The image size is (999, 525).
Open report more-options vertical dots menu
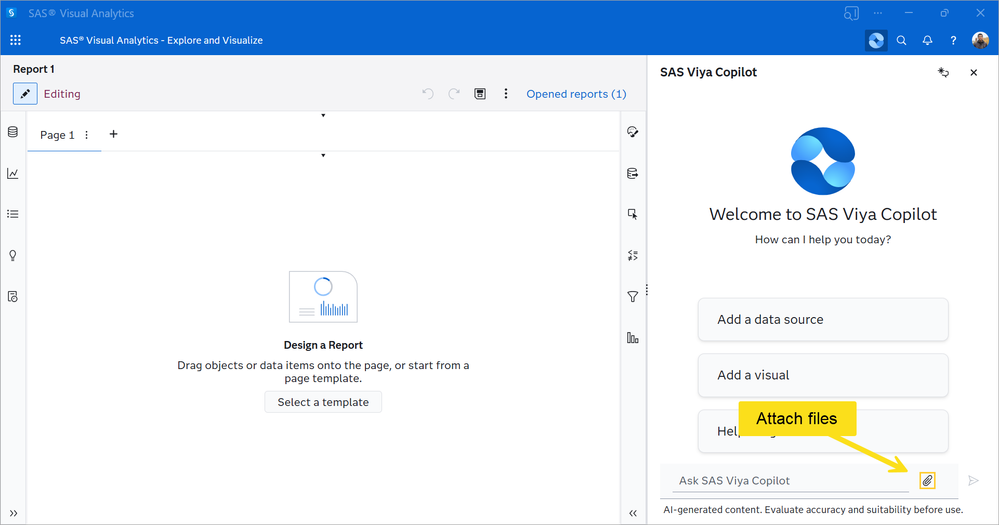[506, 94]
